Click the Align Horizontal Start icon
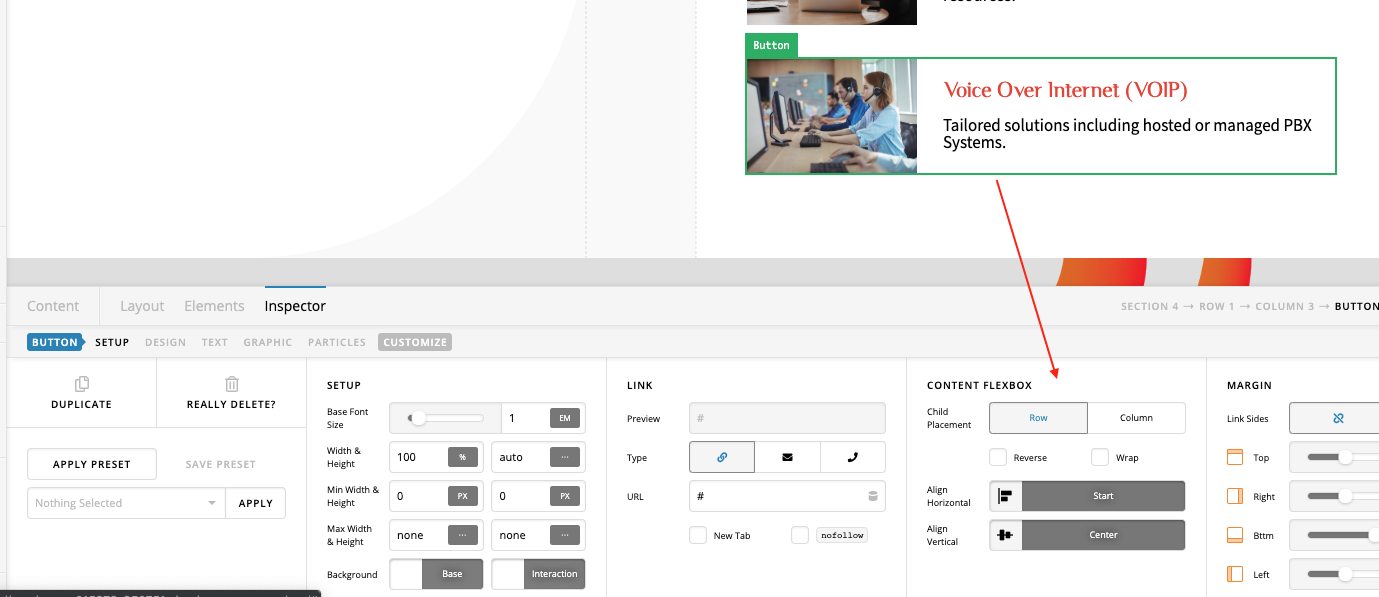The image size is (1379, 597). 1005,496
